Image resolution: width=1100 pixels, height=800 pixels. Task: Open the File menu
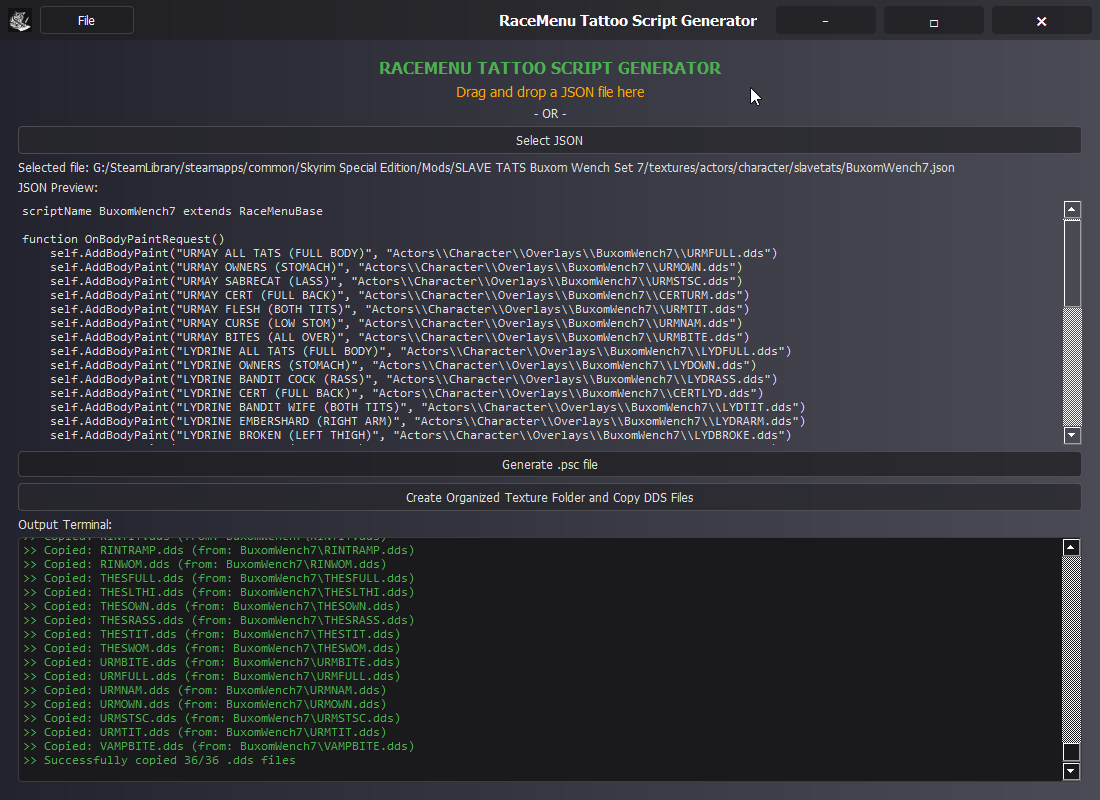pos(87,20)
